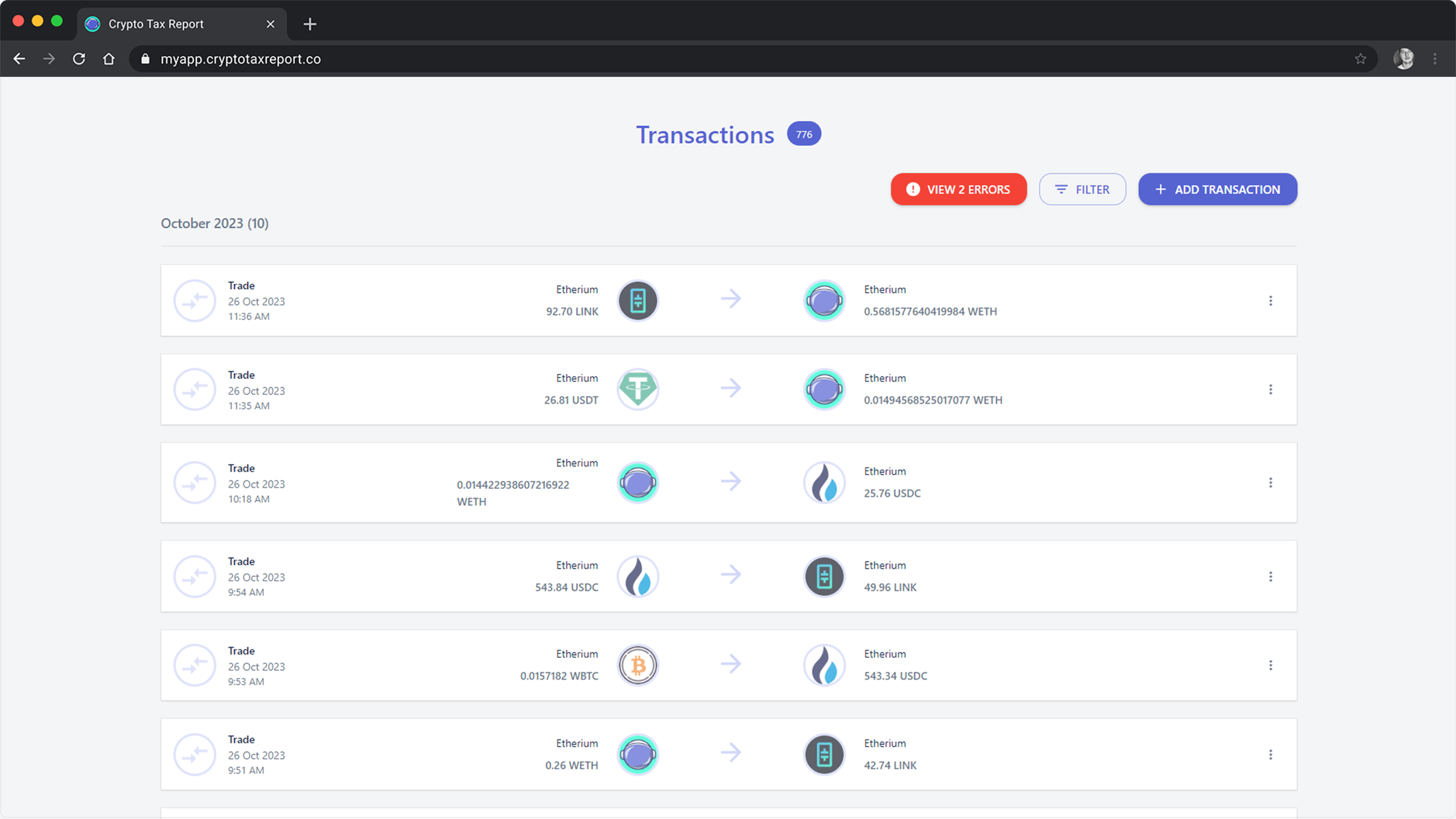Open options menu for 543.84 USDC trade

point(1271,577)
